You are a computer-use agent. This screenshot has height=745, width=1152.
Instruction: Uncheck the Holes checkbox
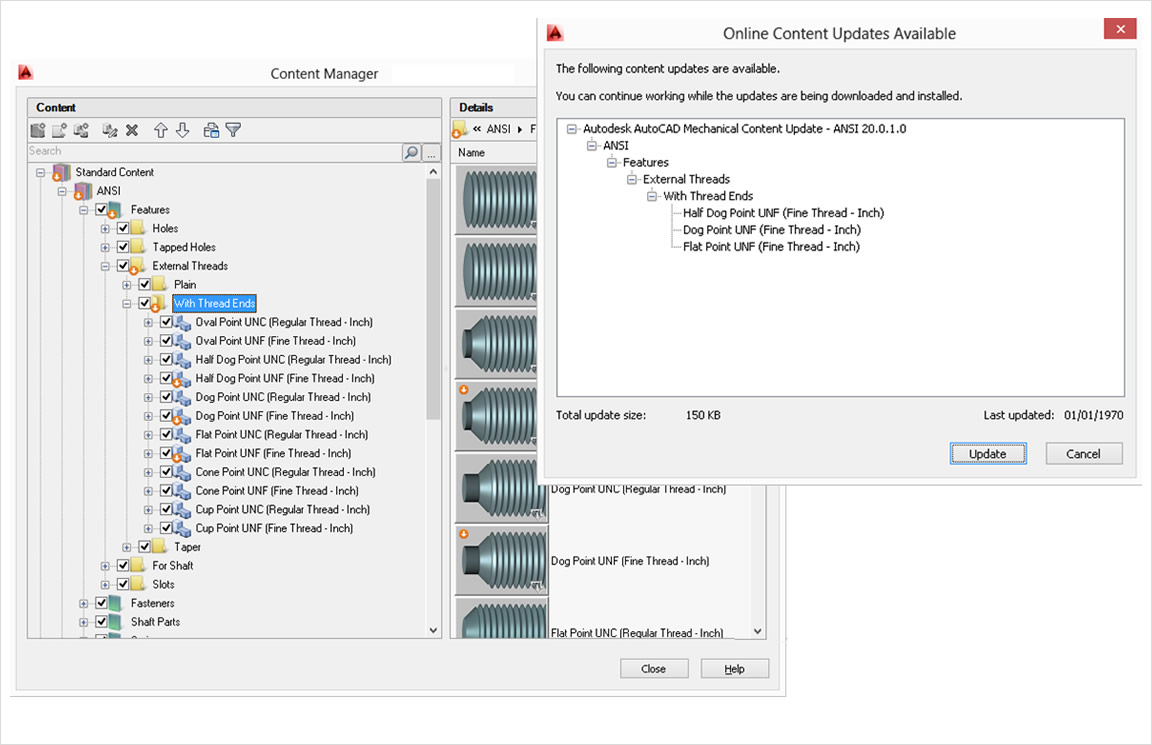tap(123, 228)
